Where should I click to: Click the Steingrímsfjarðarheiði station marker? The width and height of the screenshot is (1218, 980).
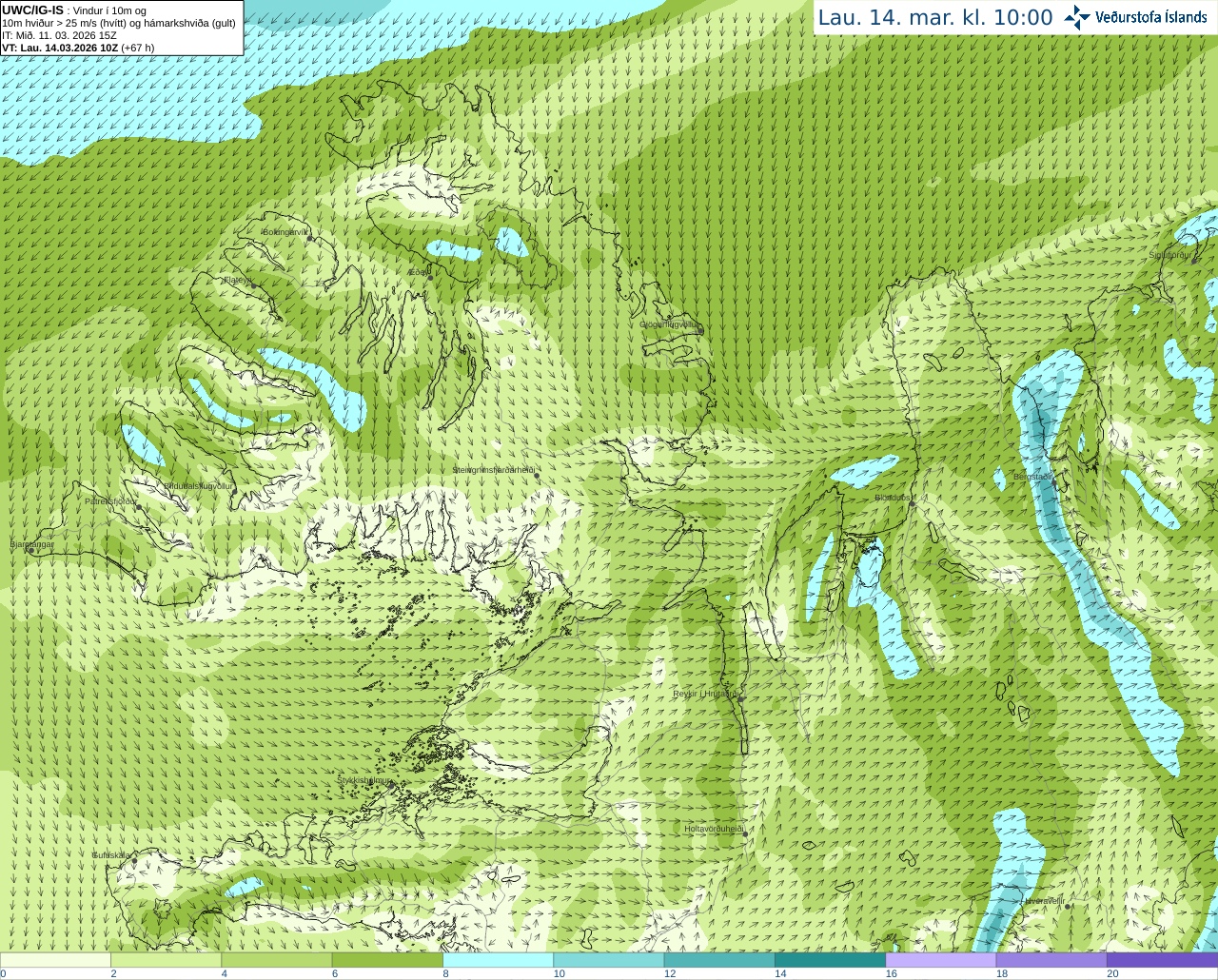click(x=537, y=475)
